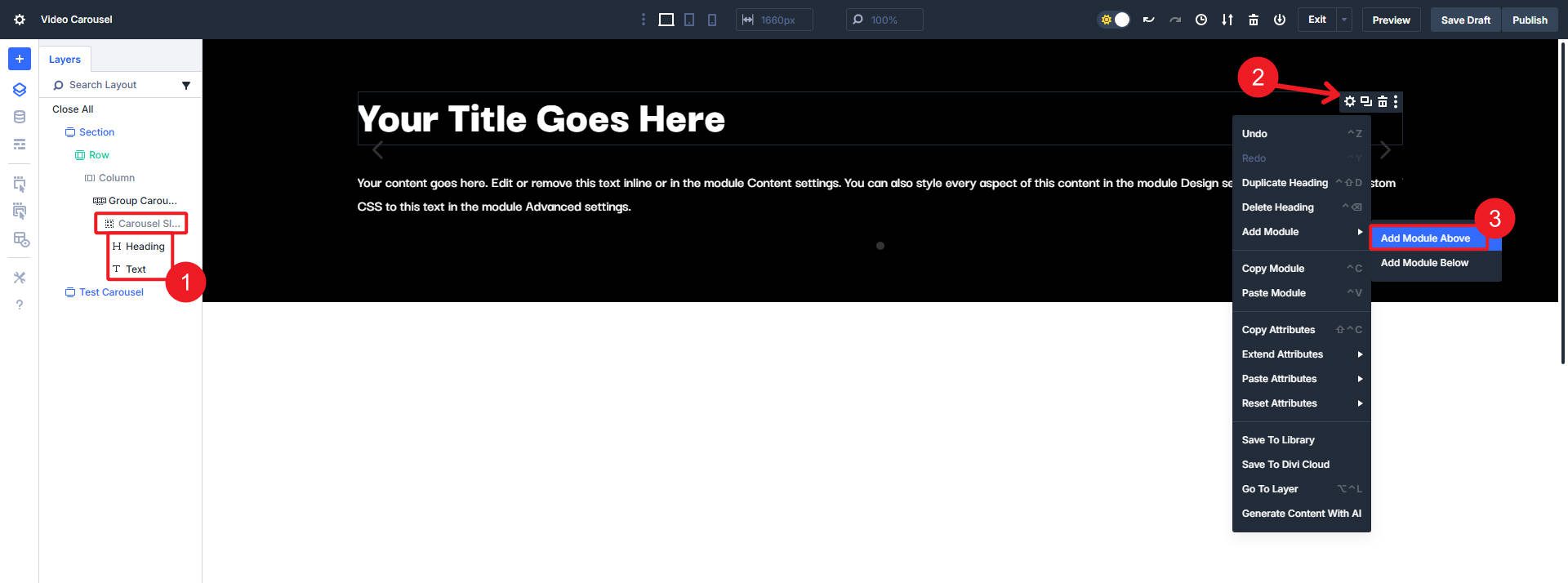Image resolution: width=1568 pixels, height=583 pixels.
Task: Click Save To Library menu entry
Action: pyautogui.click(x=1278, y=440)
